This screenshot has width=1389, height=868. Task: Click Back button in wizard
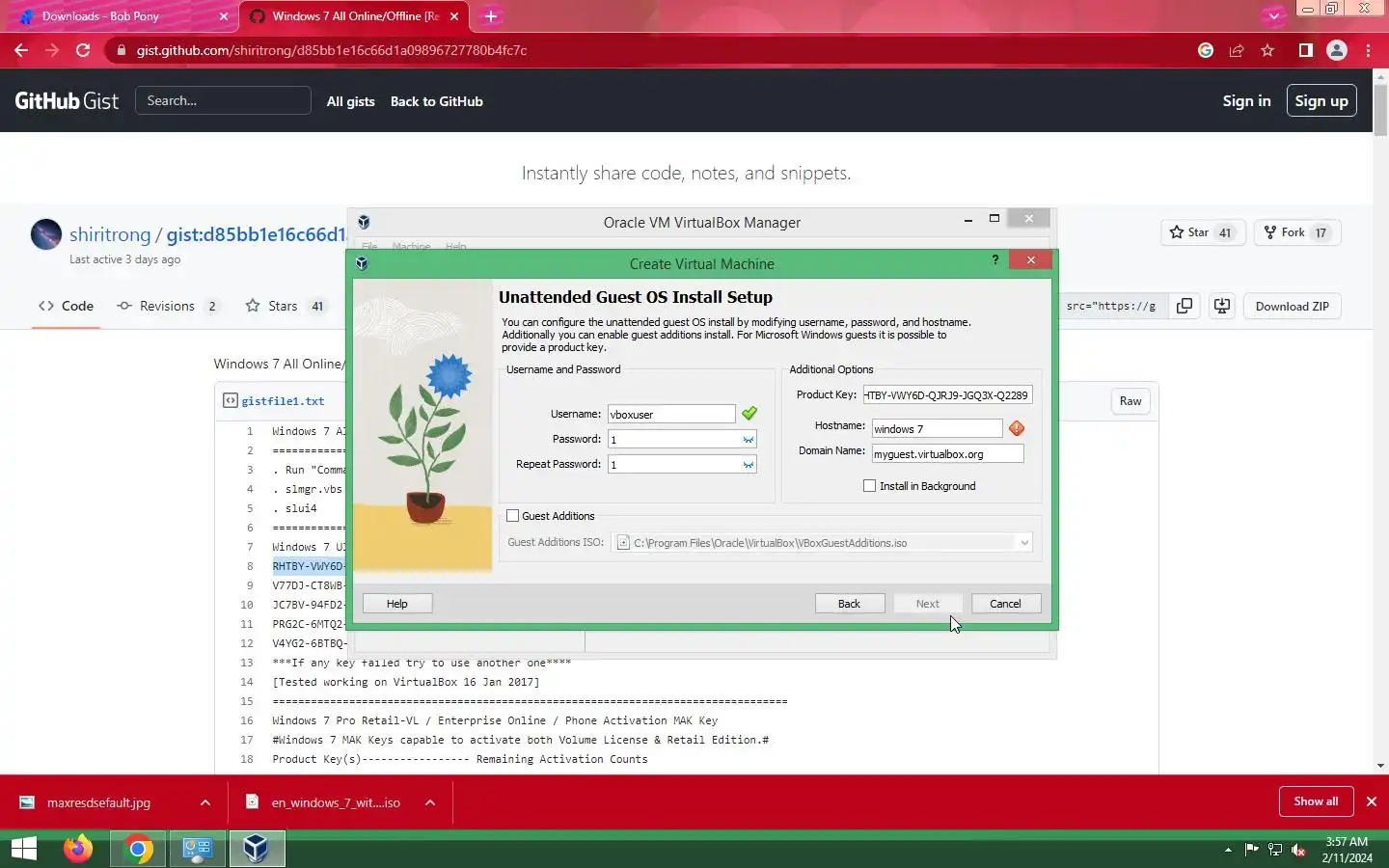849,604
